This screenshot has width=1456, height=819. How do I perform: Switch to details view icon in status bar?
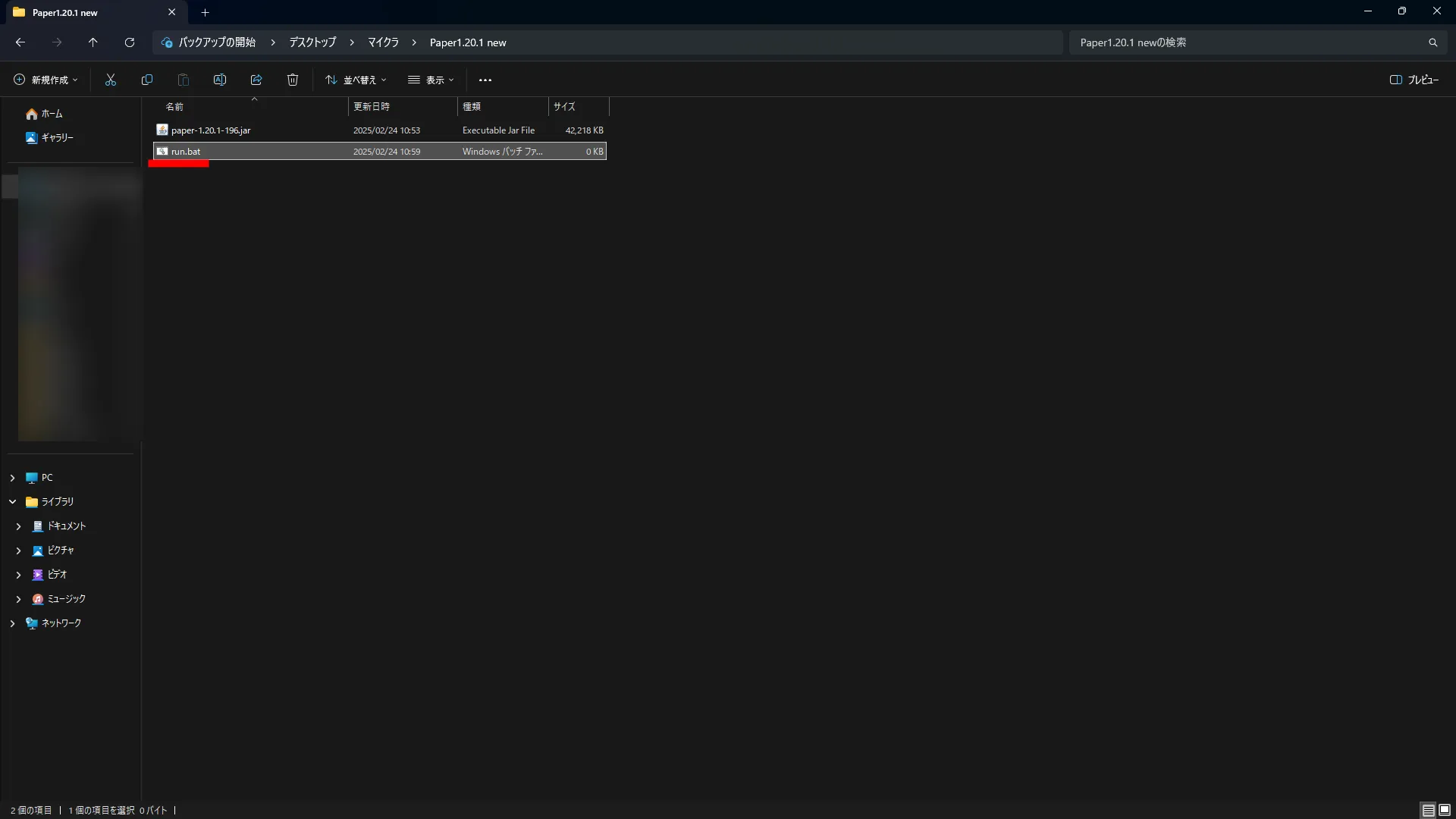coord(1428,810)
